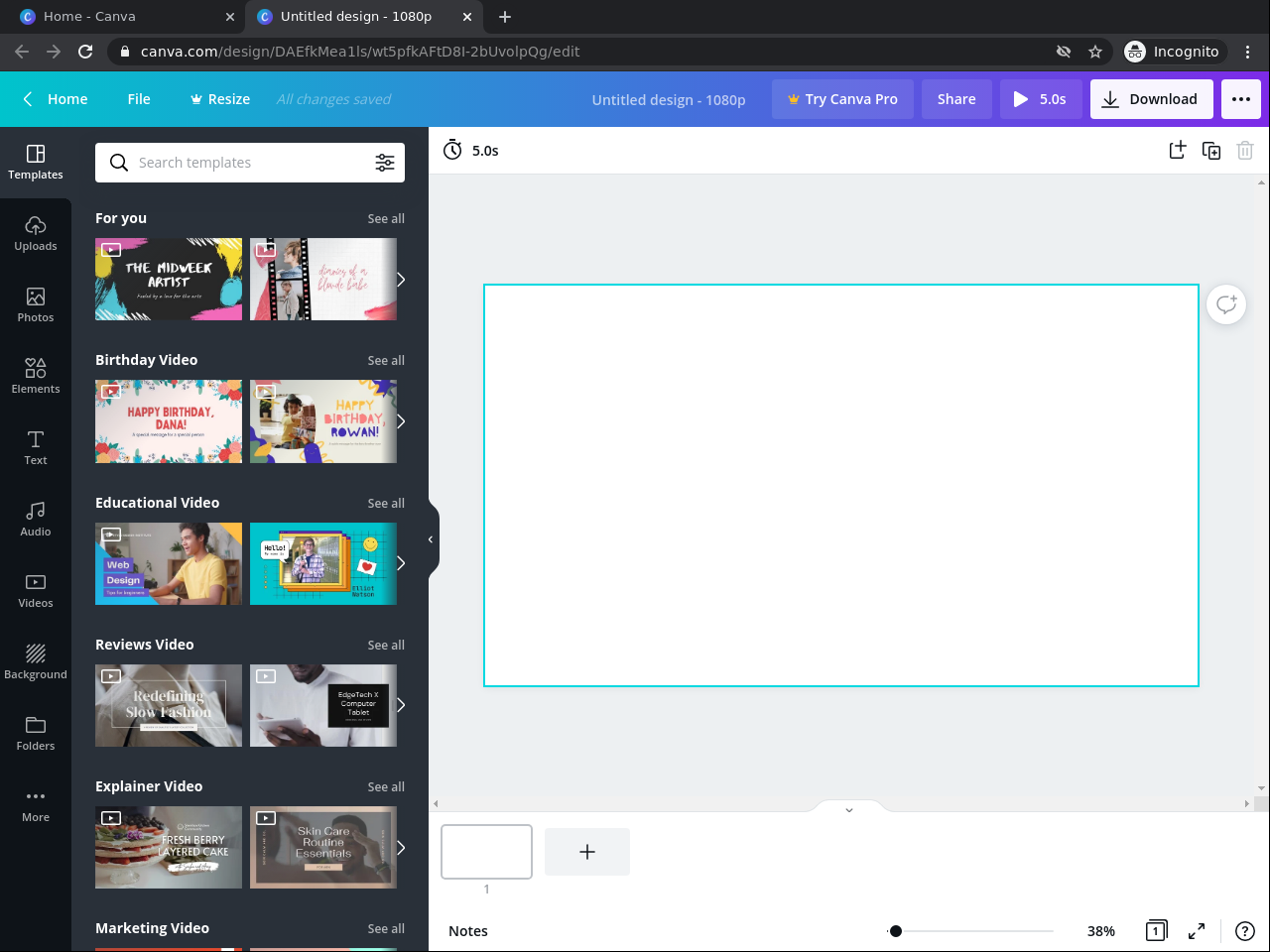1270x952 pixels.
Task: Select Web Design educational template
Action: tap(169, 563)
